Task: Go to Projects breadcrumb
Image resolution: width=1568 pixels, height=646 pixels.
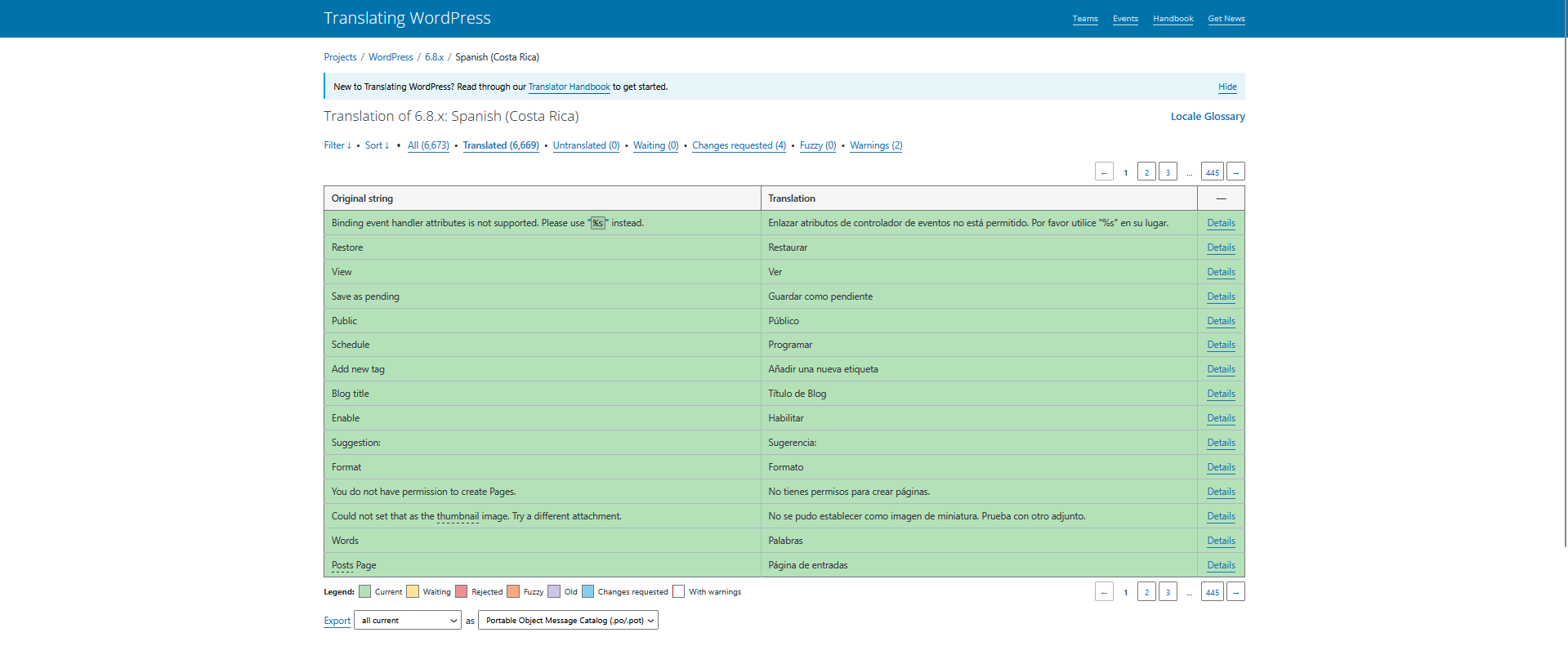Action: coord(340,57)
